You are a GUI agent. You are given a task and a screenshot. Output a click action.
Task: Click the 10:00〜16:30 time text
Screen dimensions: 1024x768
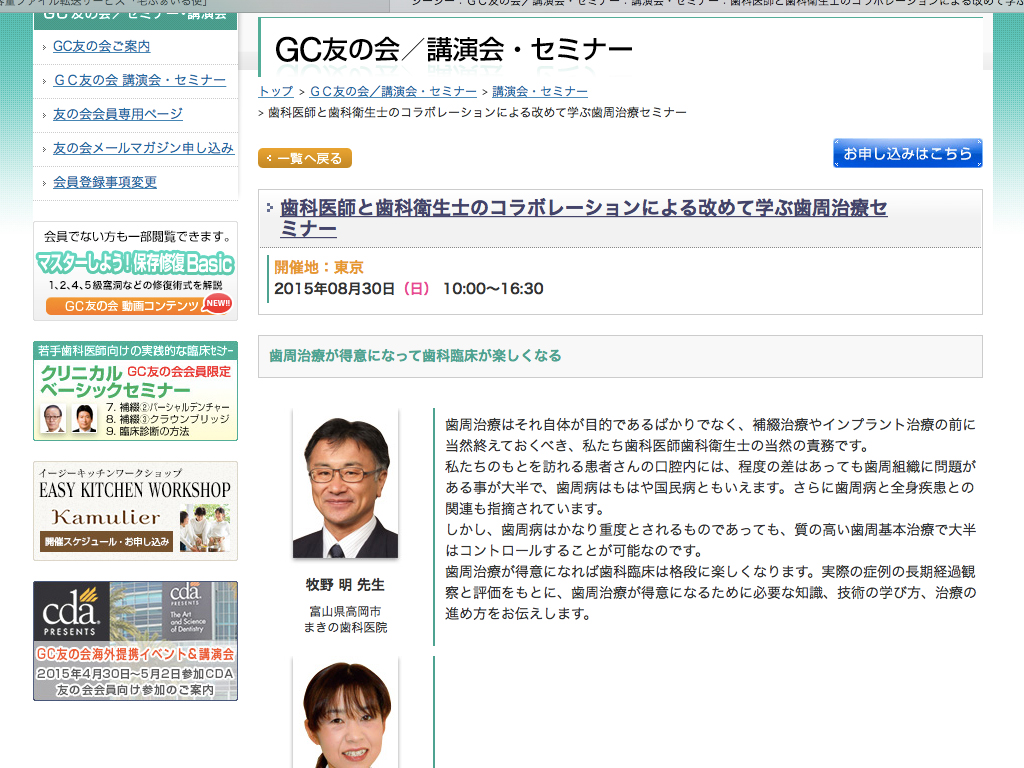coord(493,289)
